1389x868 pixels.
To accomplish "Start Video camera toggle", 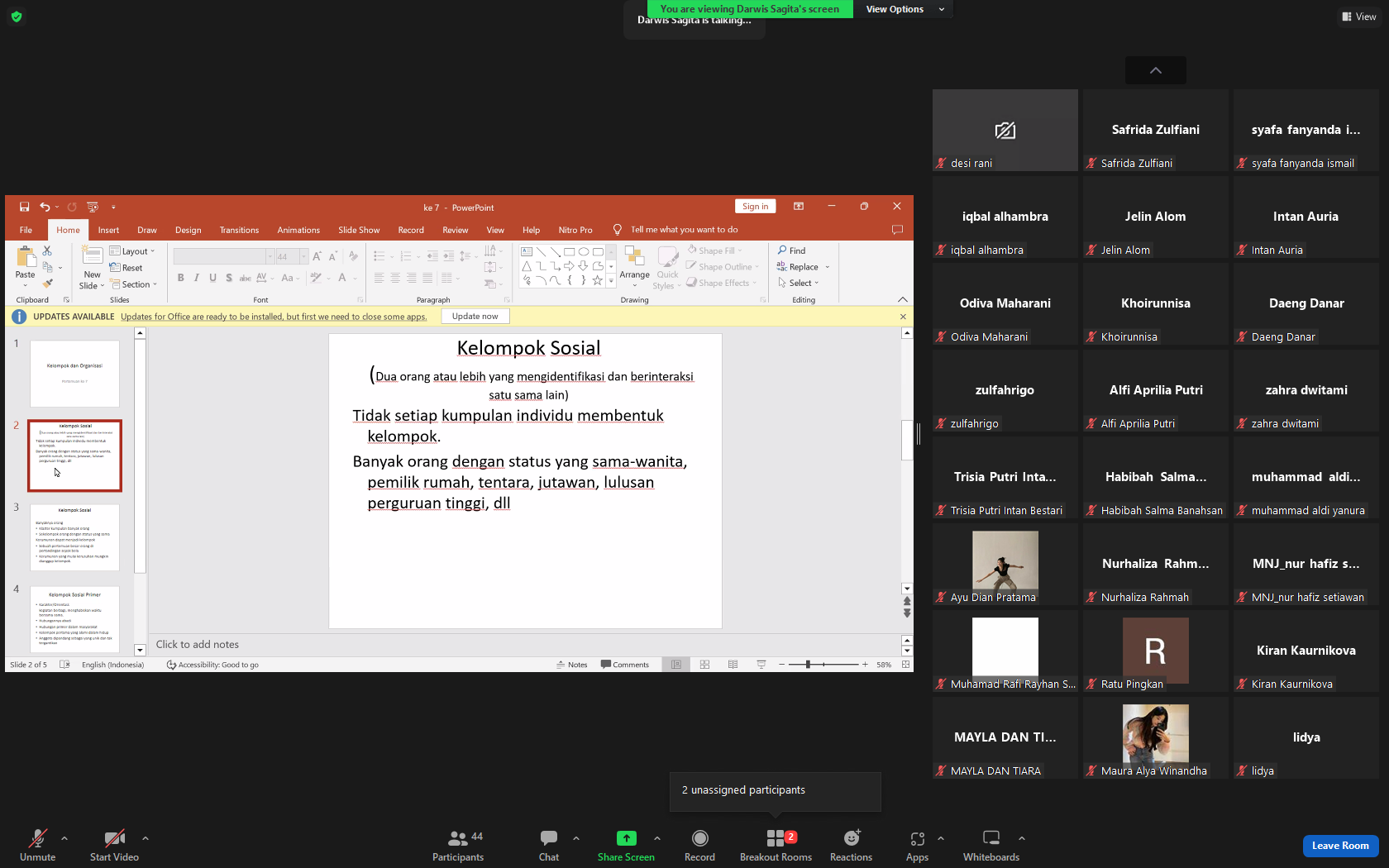I will [114, 845].
